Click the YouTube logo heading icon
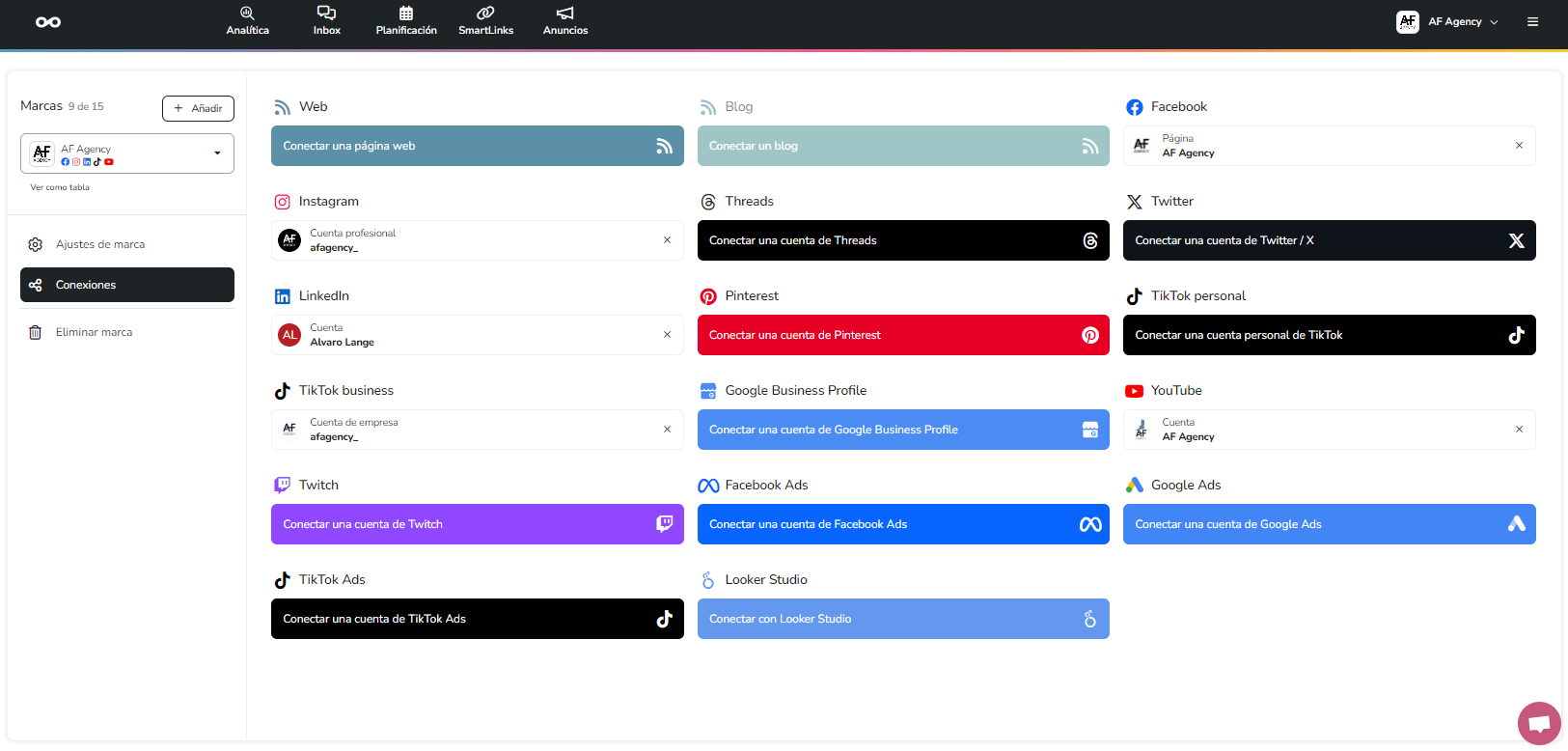This screenshot has height=751, width=1568. [x=1135, y=391]
